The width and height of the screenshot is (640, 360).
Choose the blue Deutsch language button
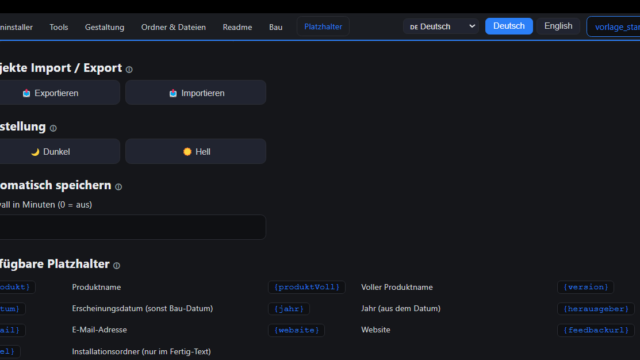pos(509,26)
